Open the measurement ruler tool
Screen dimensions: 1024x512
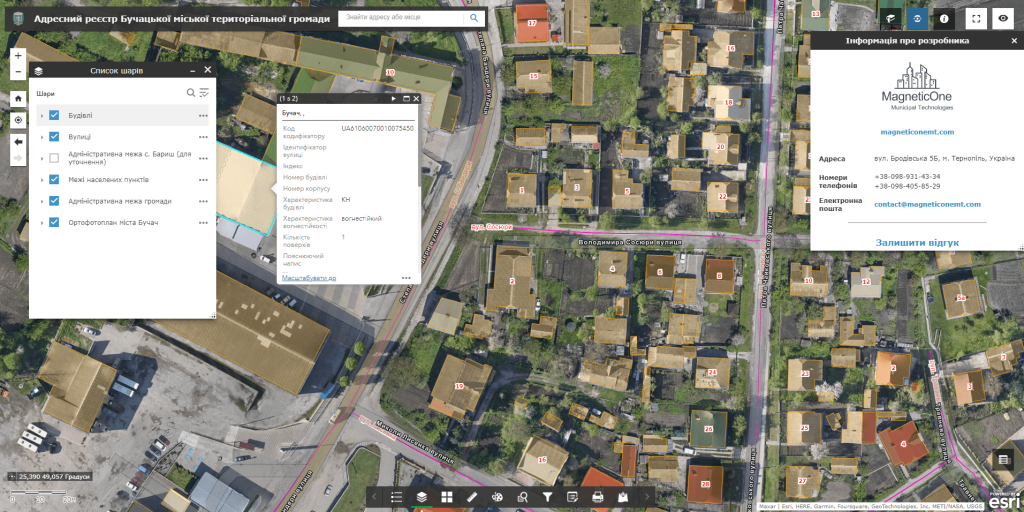click(x=472, y=496)
